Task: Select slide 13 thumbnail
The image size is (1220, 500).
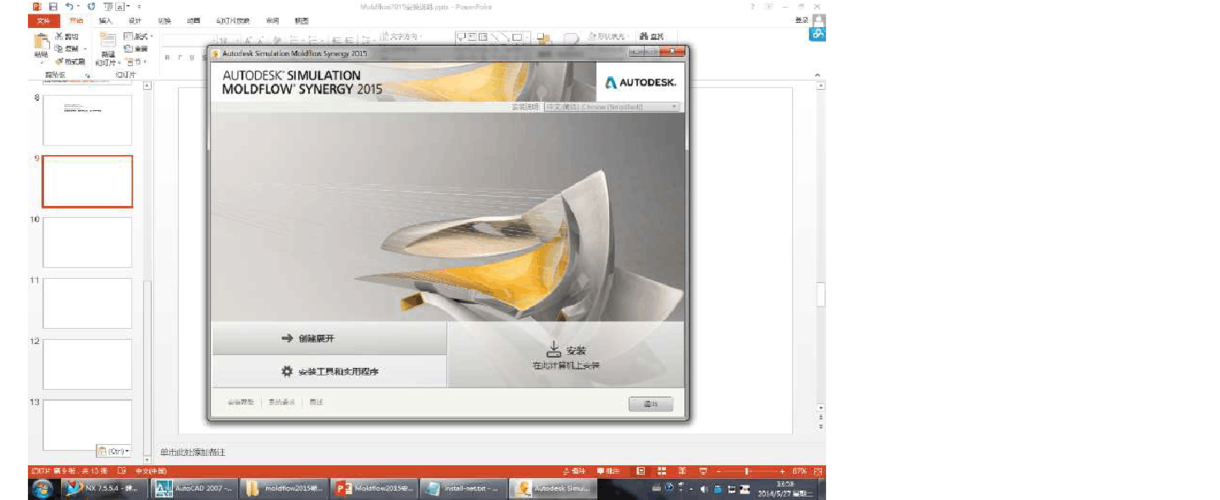Action: pos(87,425)
